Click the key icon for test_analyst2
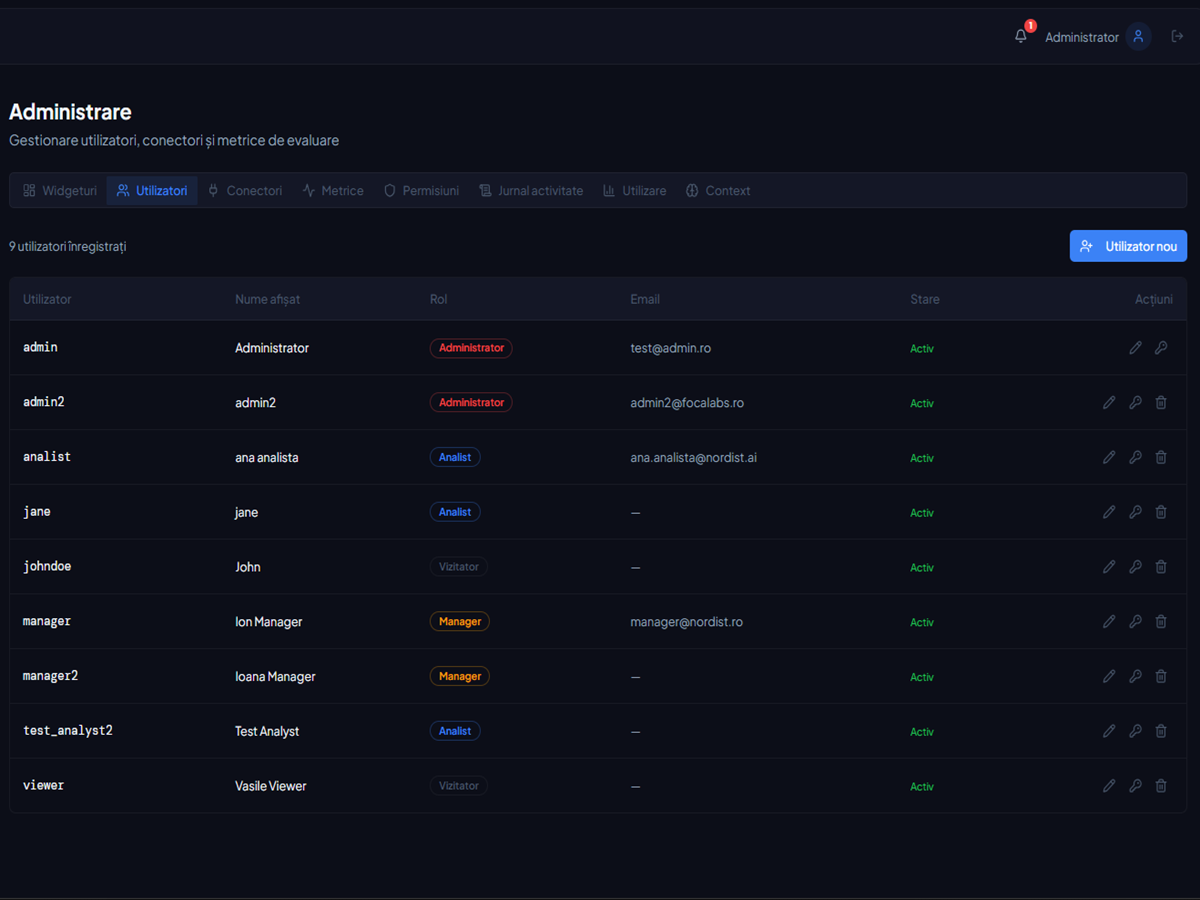Screen dimensions: 1200x900 coord(1135,731)
